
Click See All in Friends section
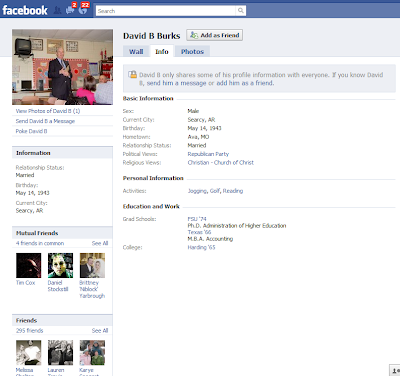[x=100, y=331]
